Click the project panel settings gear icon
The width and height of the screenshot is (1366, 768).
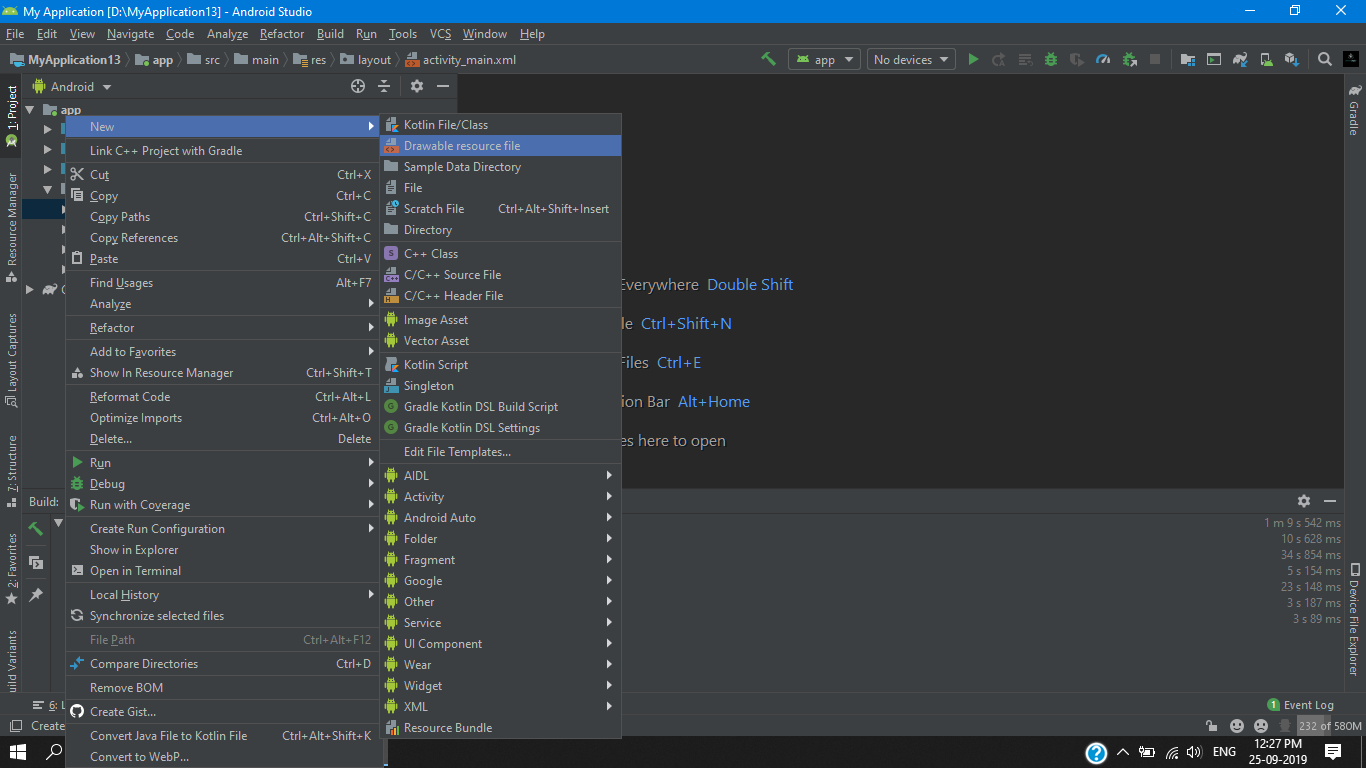click(417, 87)
